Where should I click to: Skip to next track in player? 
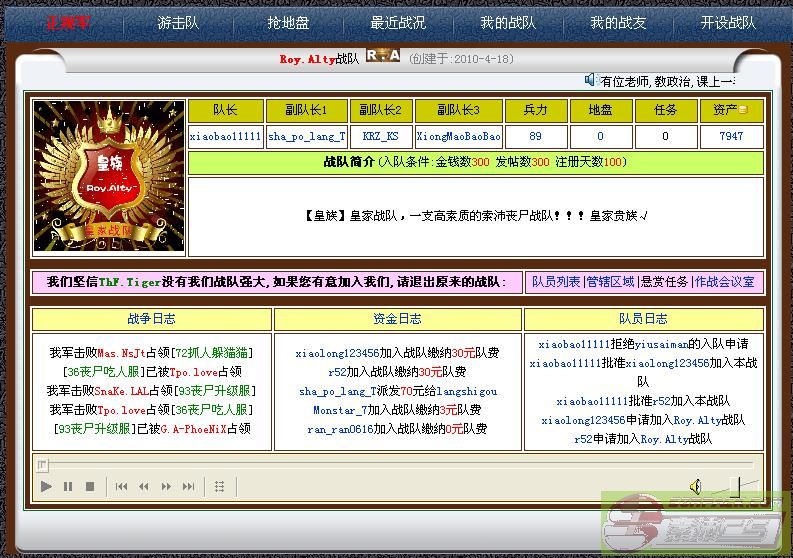pyautogui.click(x=188, y=487)
